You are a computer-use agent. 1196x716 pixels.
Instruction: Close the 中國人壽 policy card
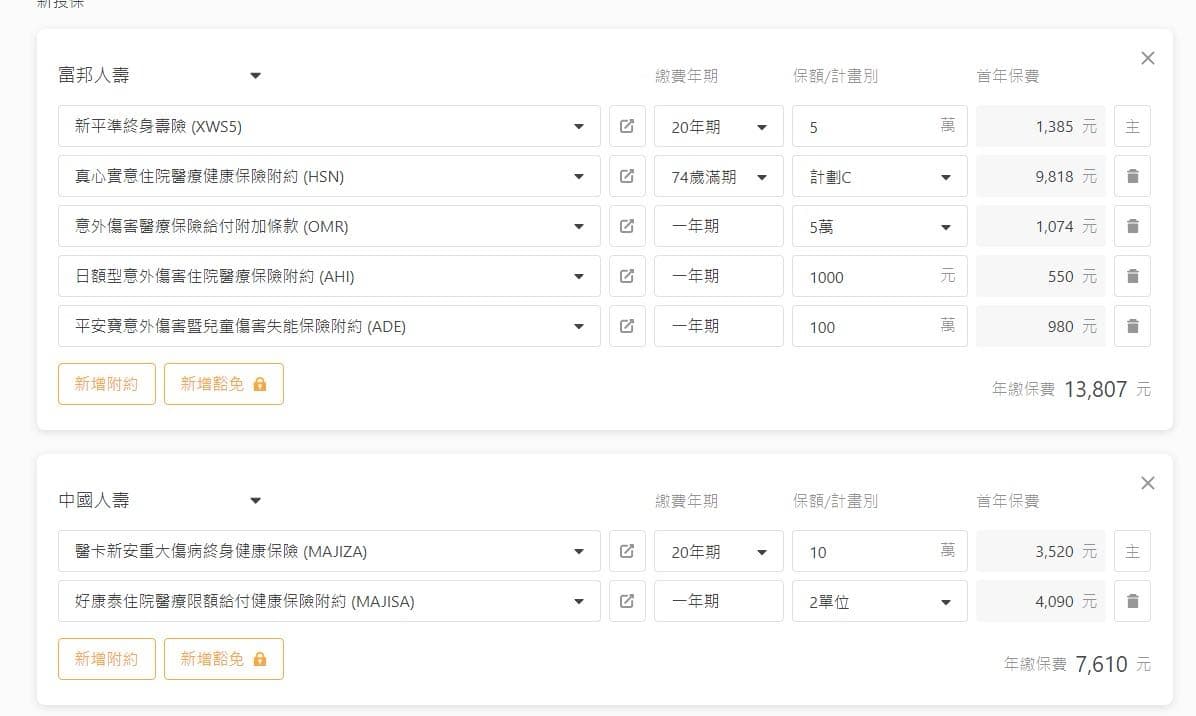(x=1147, y=483)
